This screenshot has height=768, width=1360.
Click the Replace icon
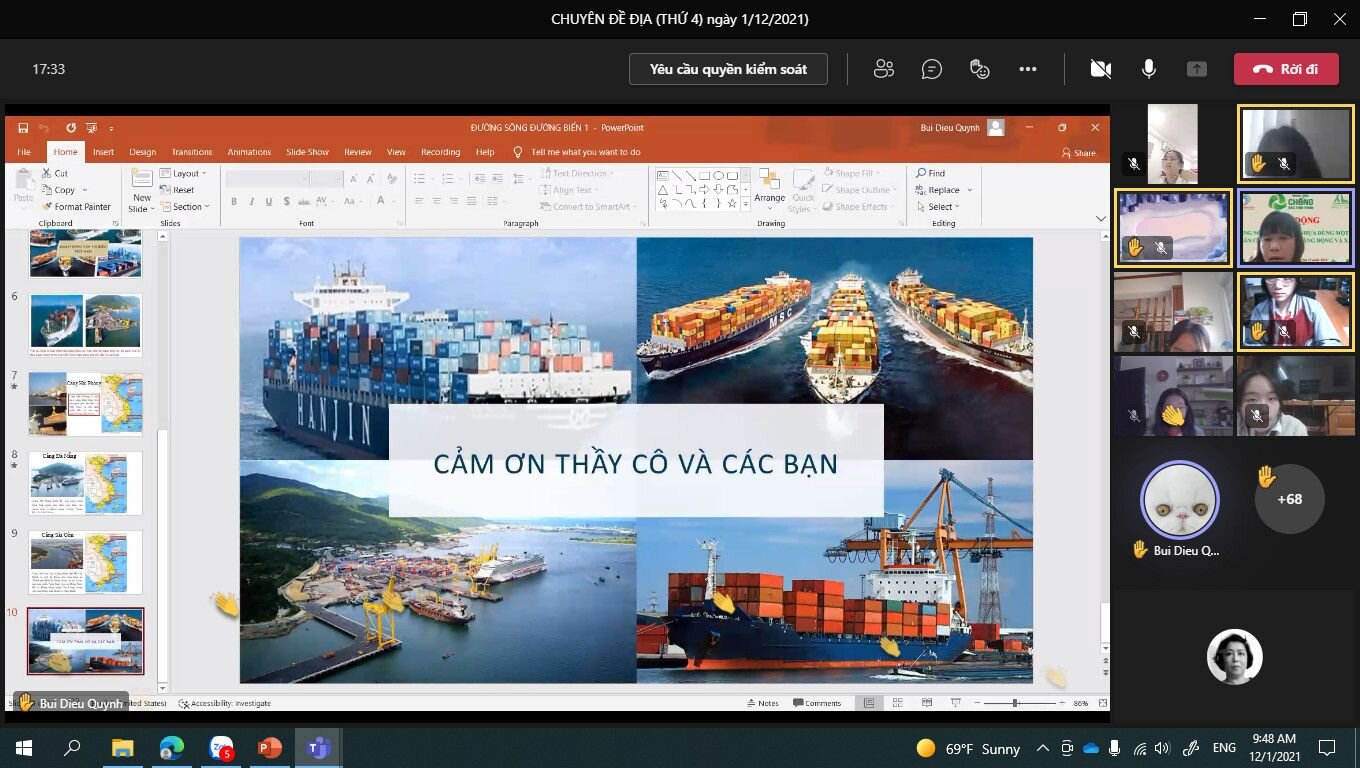(938, 189)
